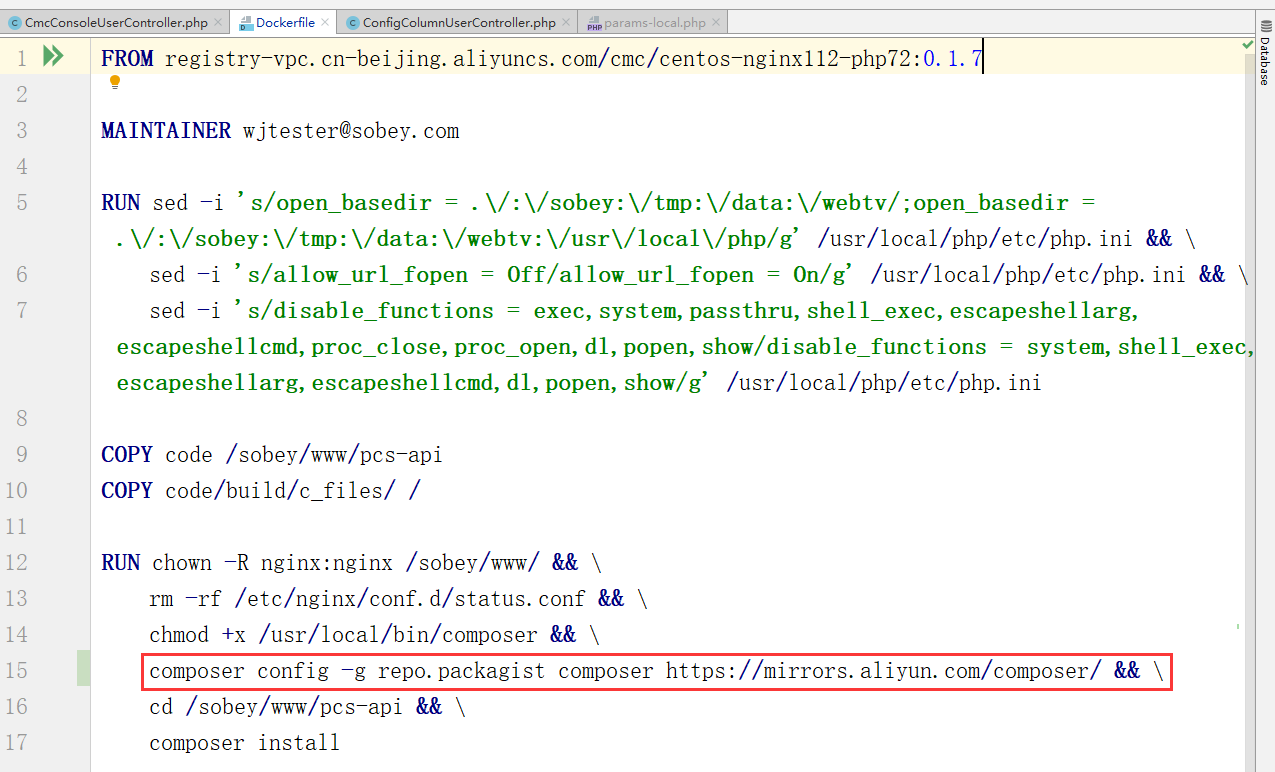Click the nginx:nginx owner text
This screenshot has height=772, width=1275.
(327, 563)
